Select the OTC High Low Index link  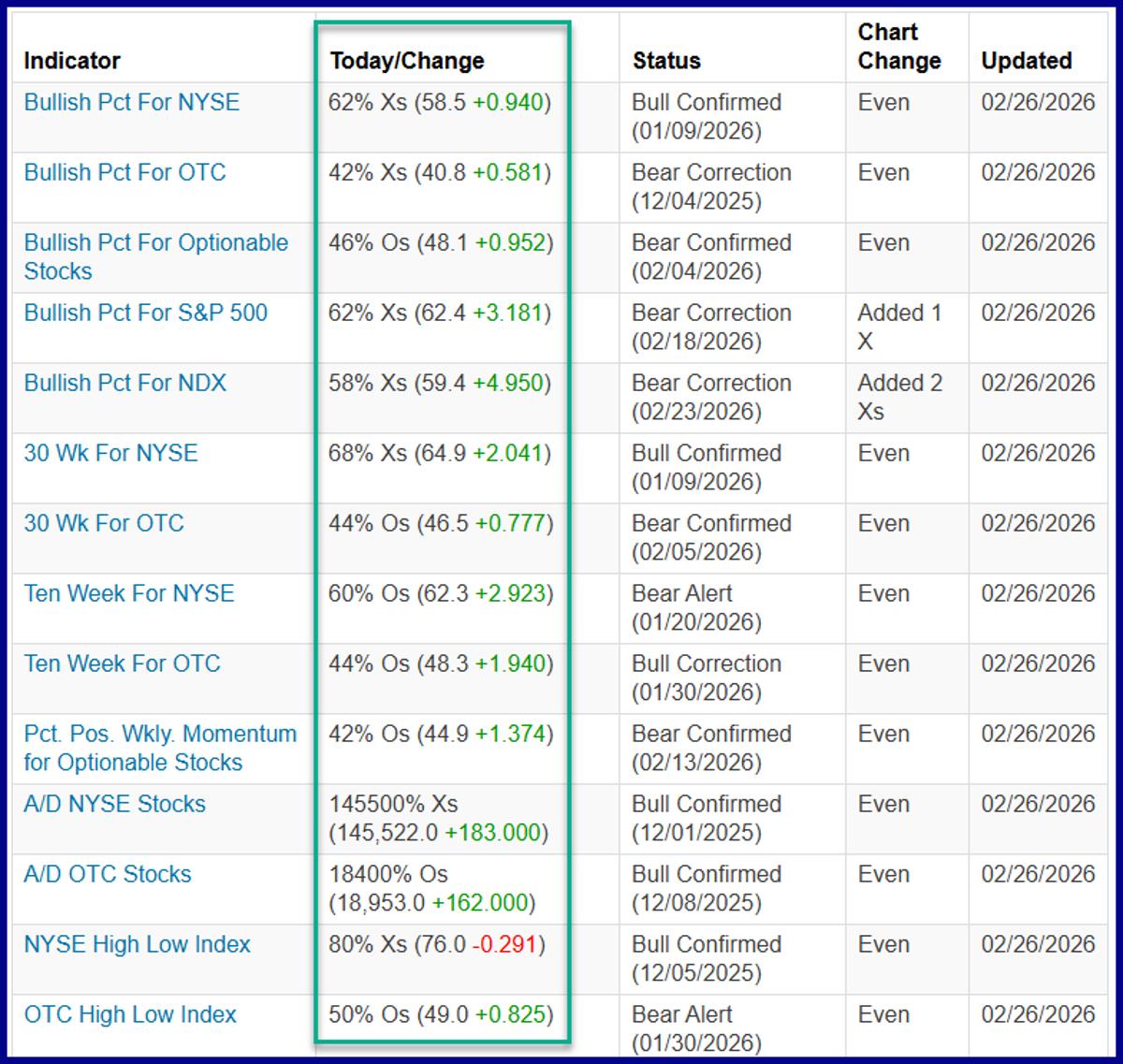click(128, 1014)
